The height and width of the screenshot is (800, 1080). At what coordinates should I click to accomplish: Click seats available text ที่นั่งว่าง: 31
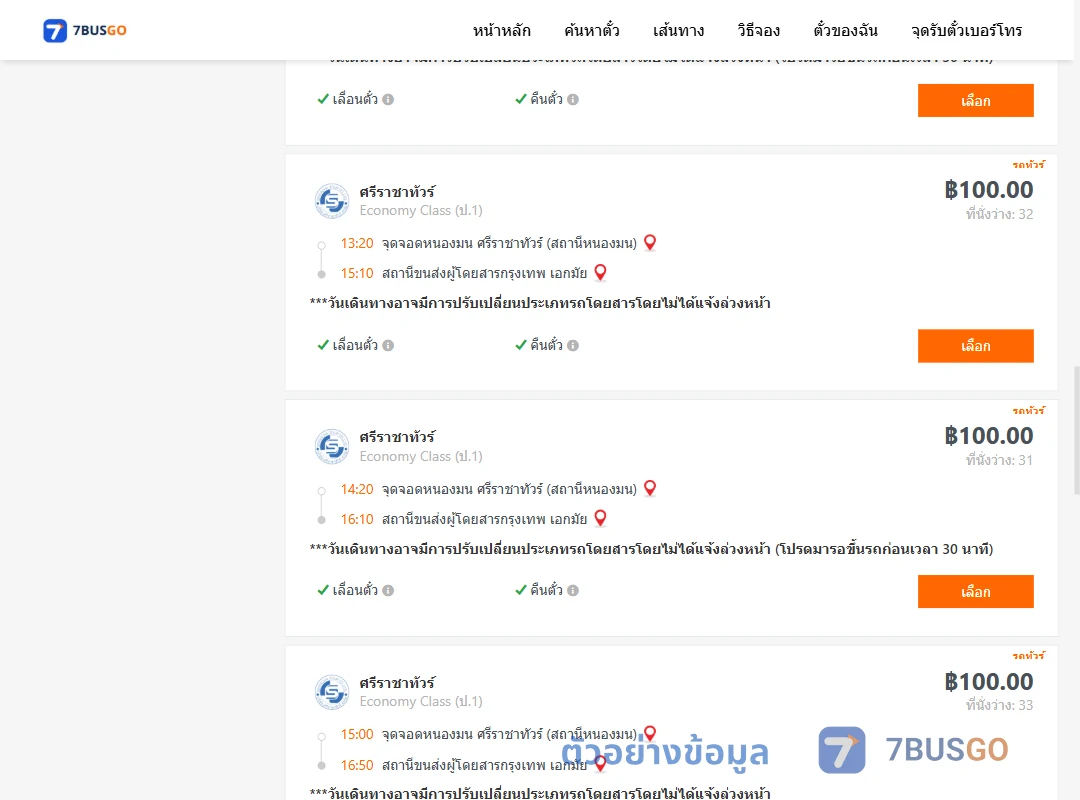999,460
